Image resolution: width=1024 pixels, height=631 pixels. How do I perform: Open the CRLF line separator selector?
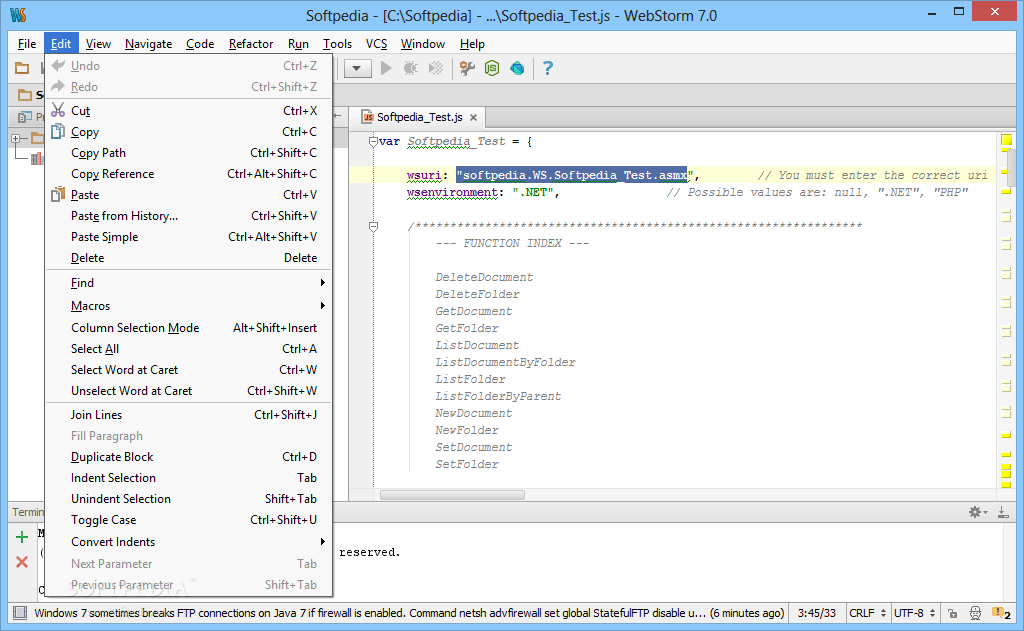(867, 613)
